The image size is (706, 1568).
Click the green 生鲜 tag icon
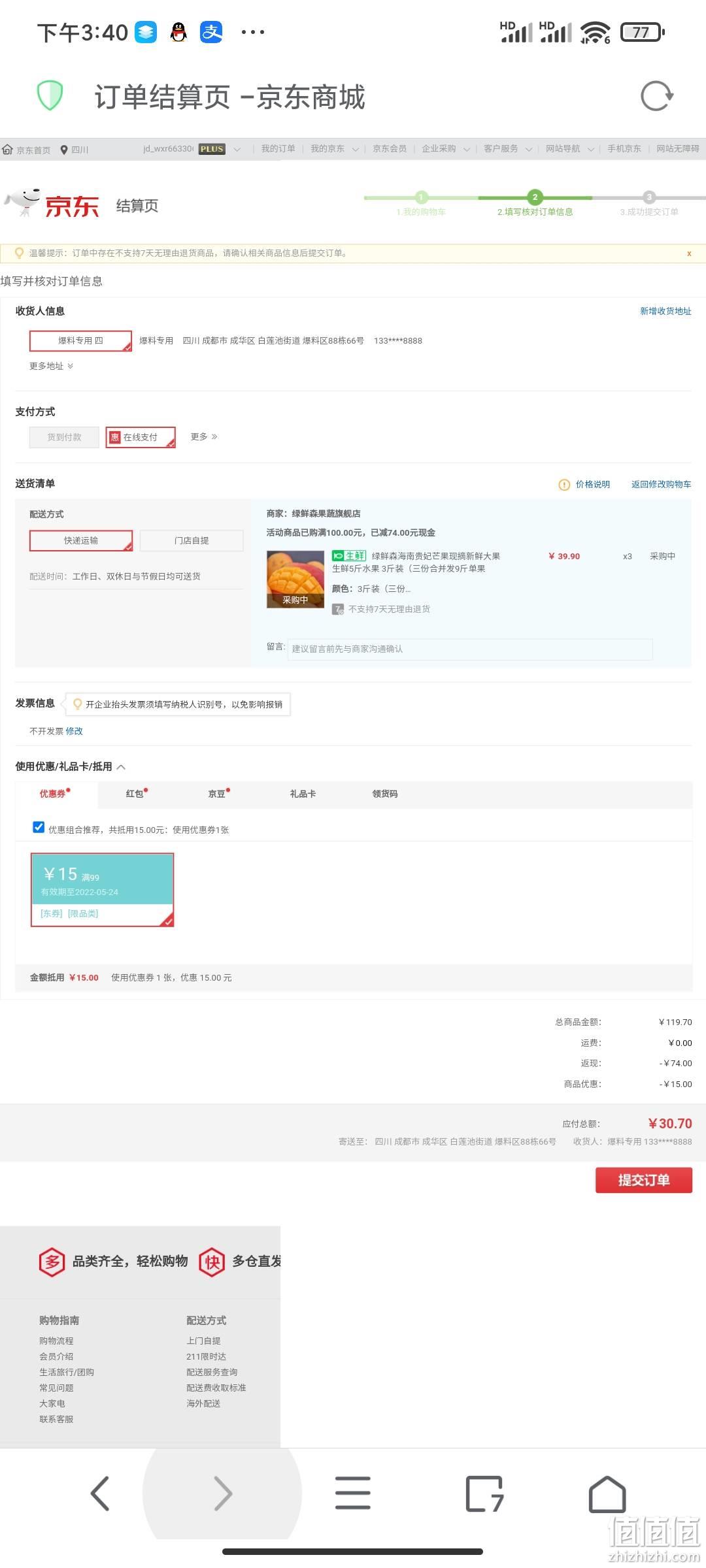349,556
